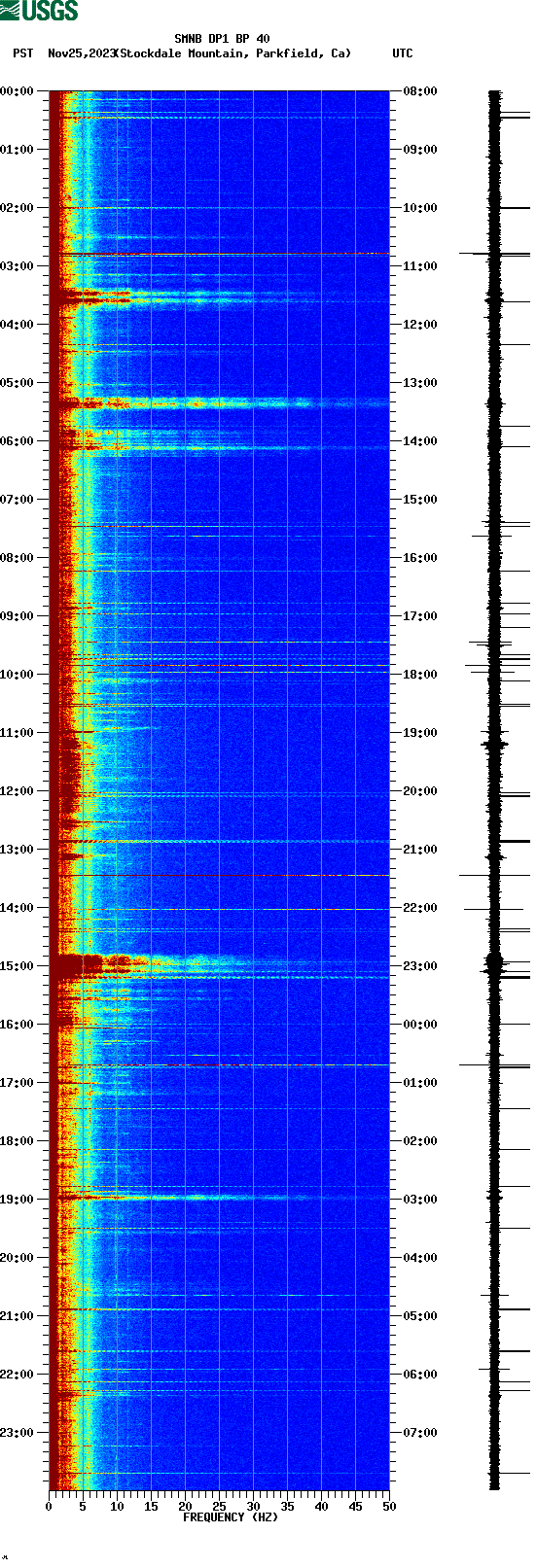Click the 10 Hz frequency tick label

click(x=117, y=1507)
